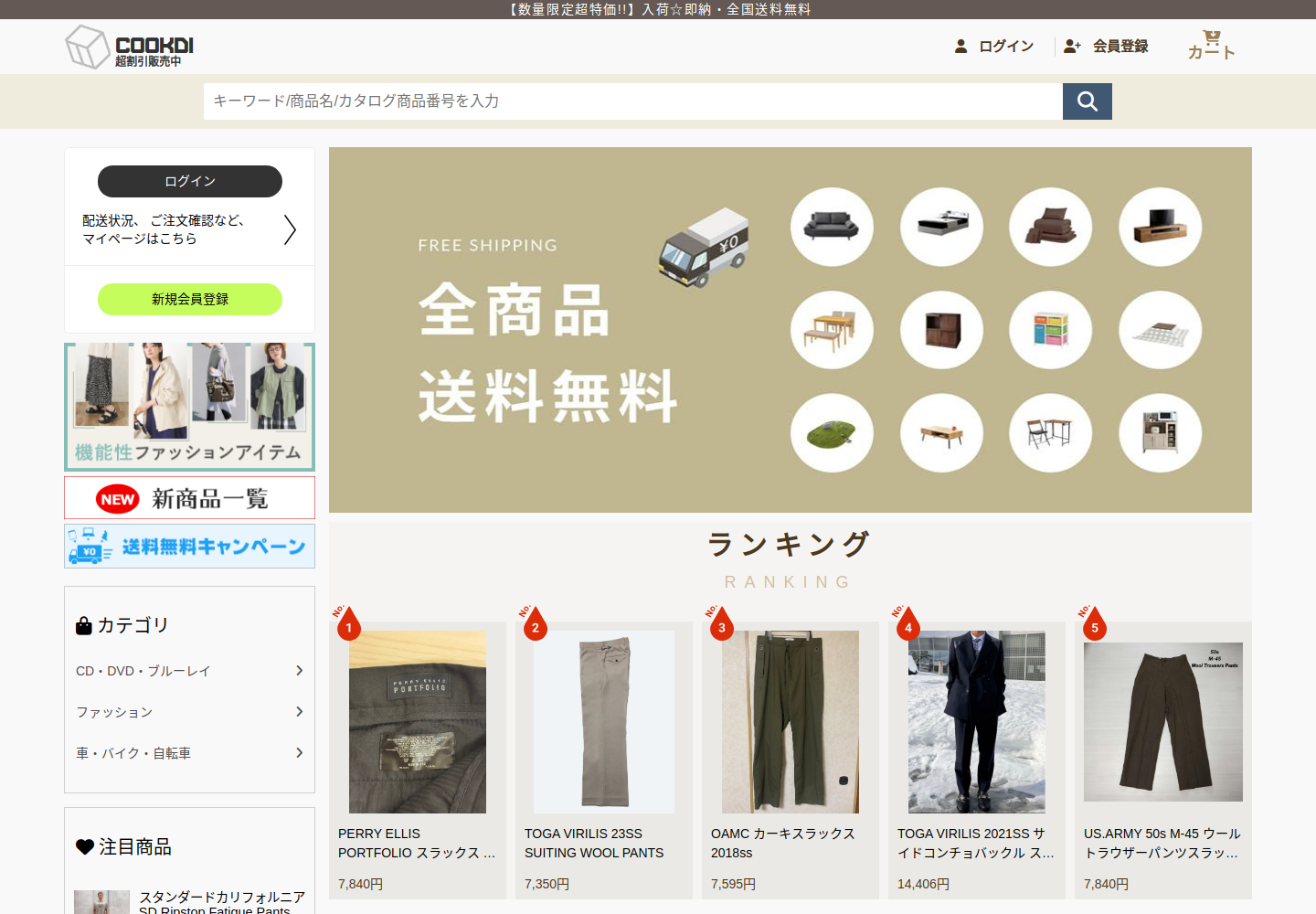1316x914 pixels.
Task: Click the 7,595円 price text
Action: click(x=733, y=884)
